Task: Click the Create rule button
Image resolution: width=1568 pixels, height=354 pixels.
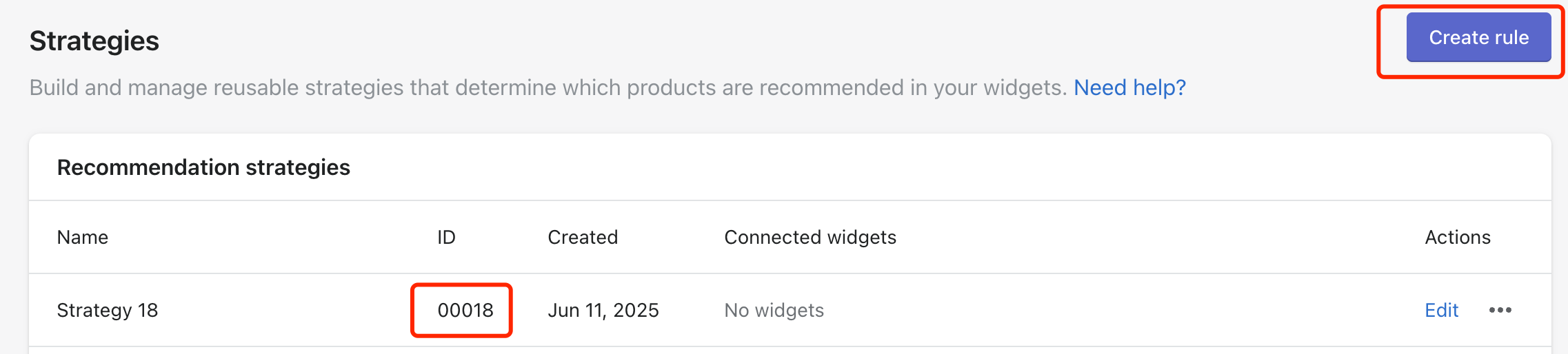Action: [1478, 38]
